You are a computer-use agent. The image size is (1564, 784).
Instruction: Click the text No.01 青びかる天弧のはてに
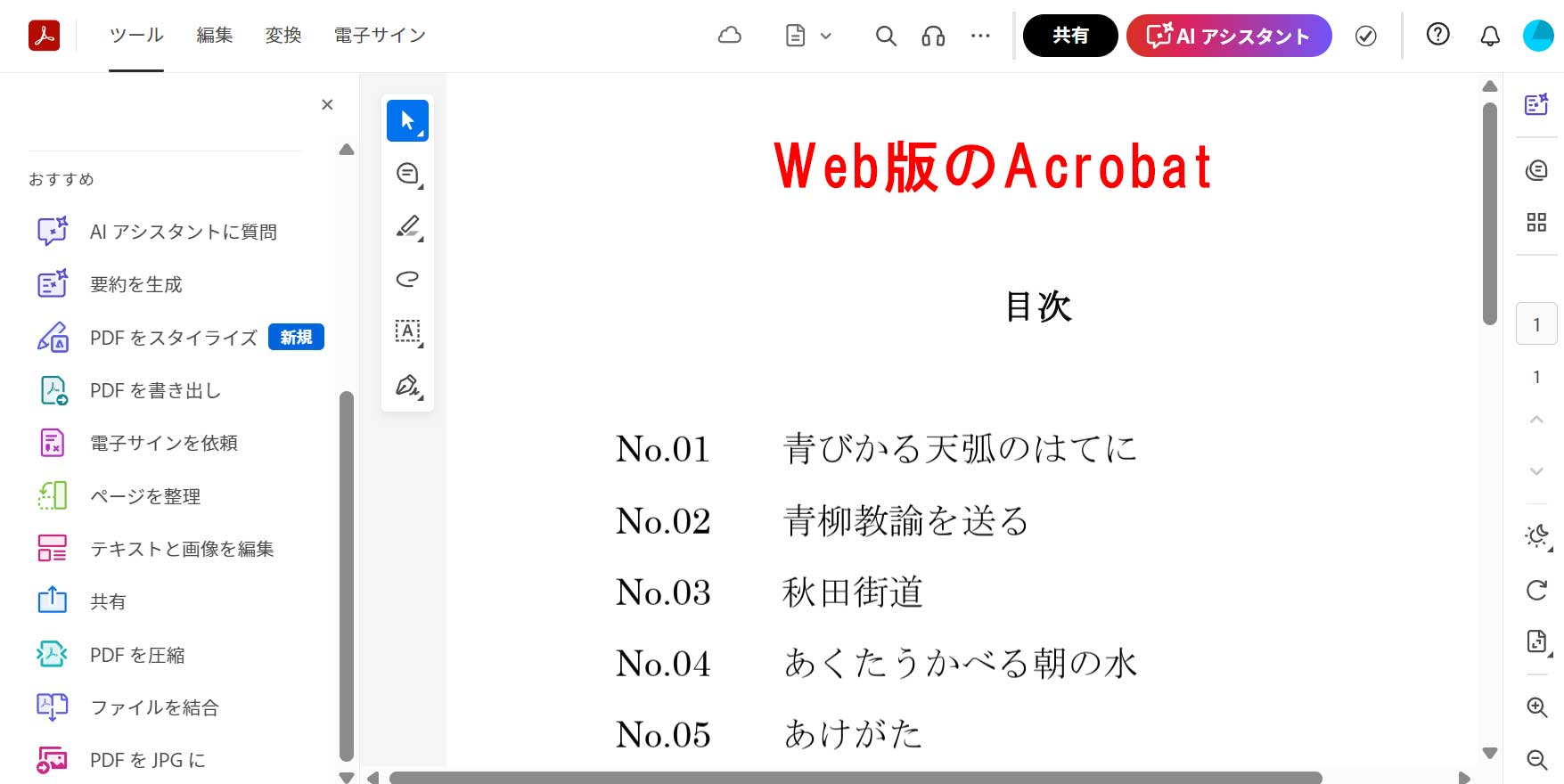click(x=877, y=448)
